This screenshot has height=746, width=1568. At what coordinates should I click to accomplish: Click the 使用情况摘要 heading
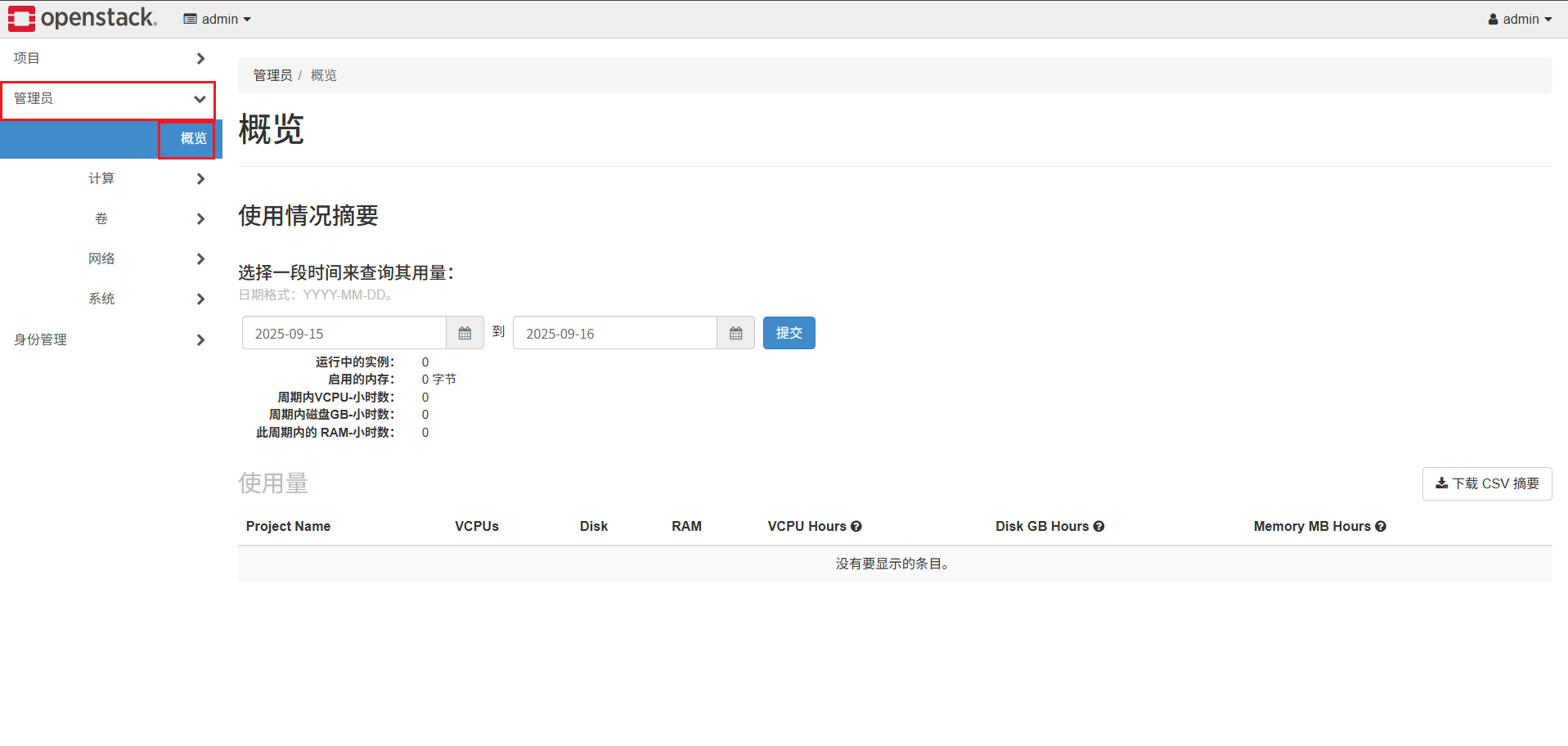(308, 215)
